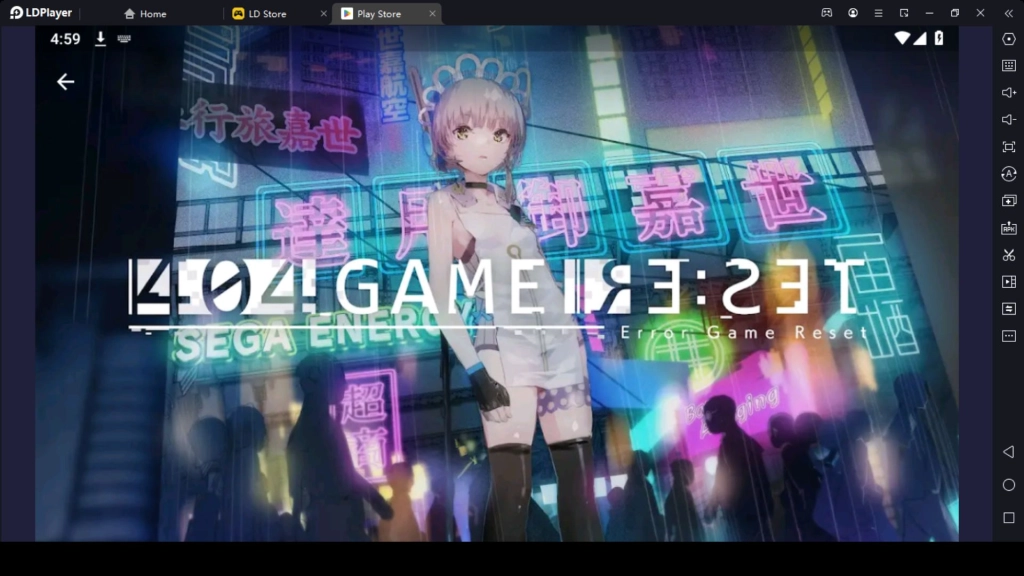Open the LDPlayer hamburger menu

(878, 13)
